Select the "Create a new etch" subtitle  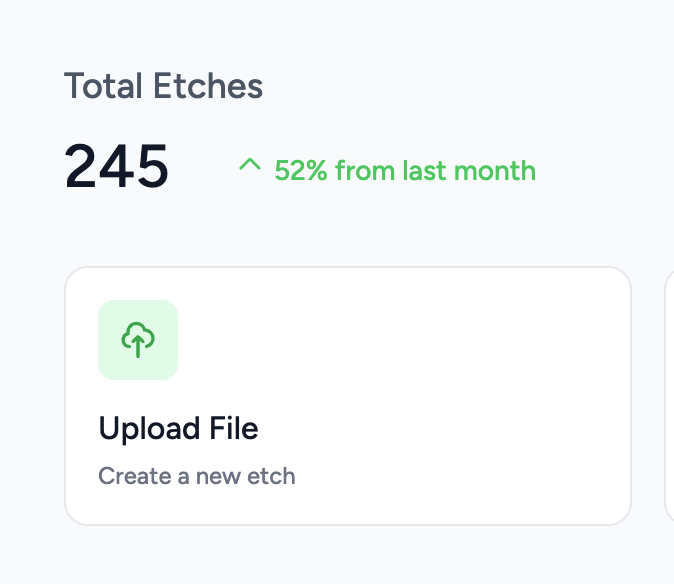click(196, 476)
